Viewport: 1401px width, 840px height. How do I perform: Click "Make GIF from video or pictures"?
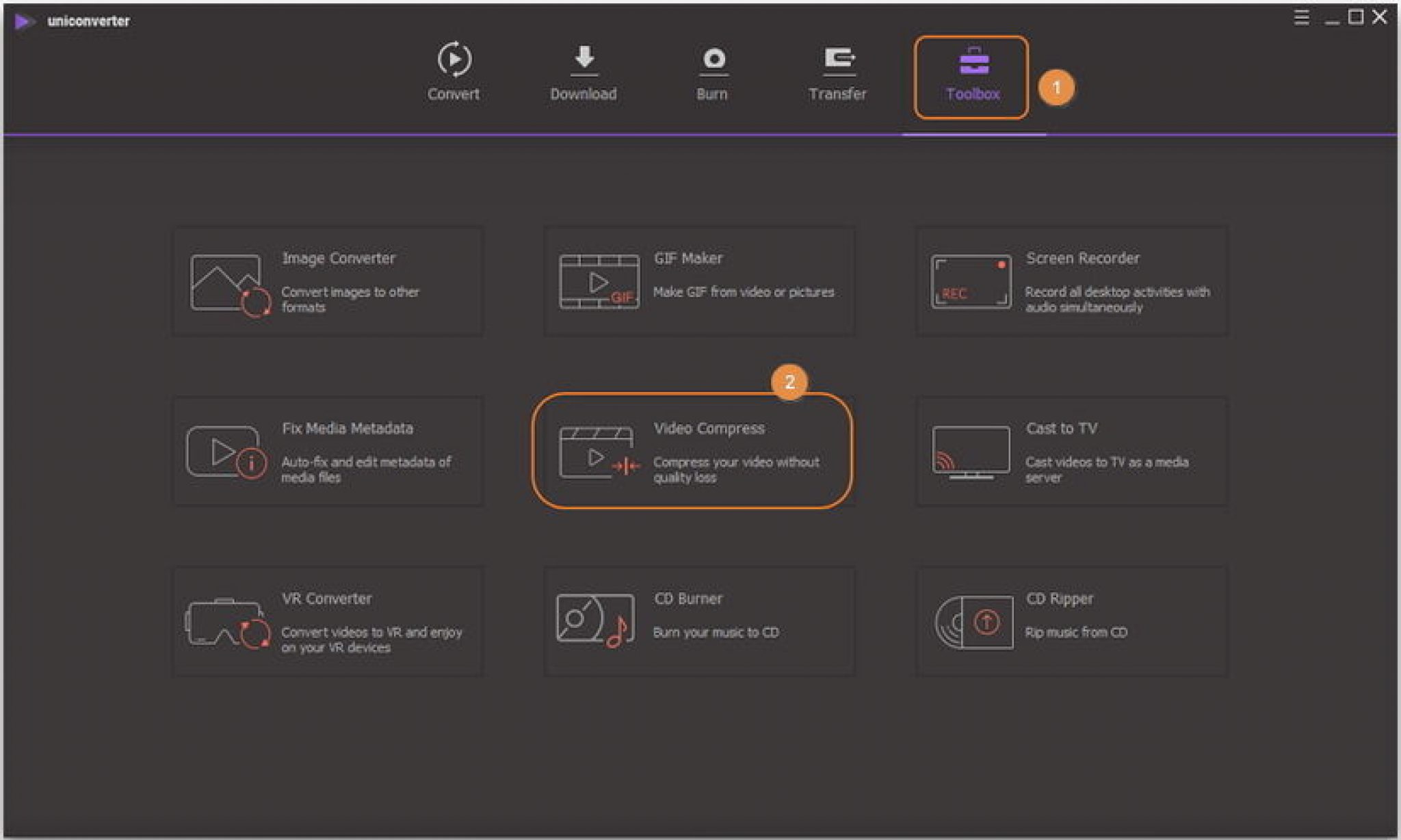pyautogui.click(x=743, y=292)
